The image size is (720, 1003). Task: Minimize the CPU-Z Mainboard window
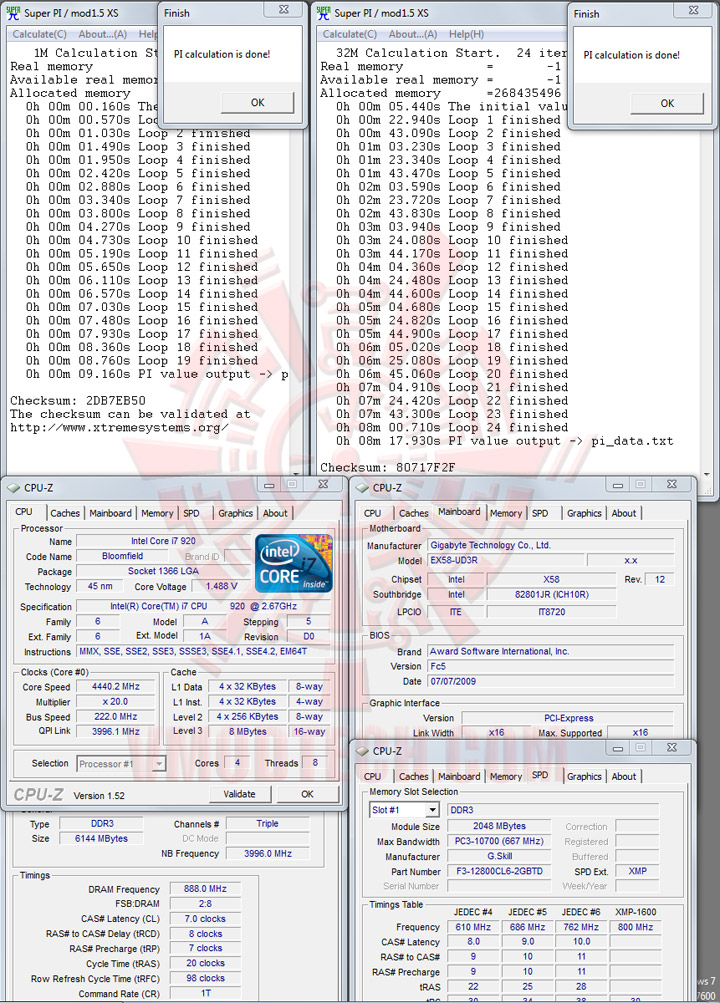tap(618, 485)
